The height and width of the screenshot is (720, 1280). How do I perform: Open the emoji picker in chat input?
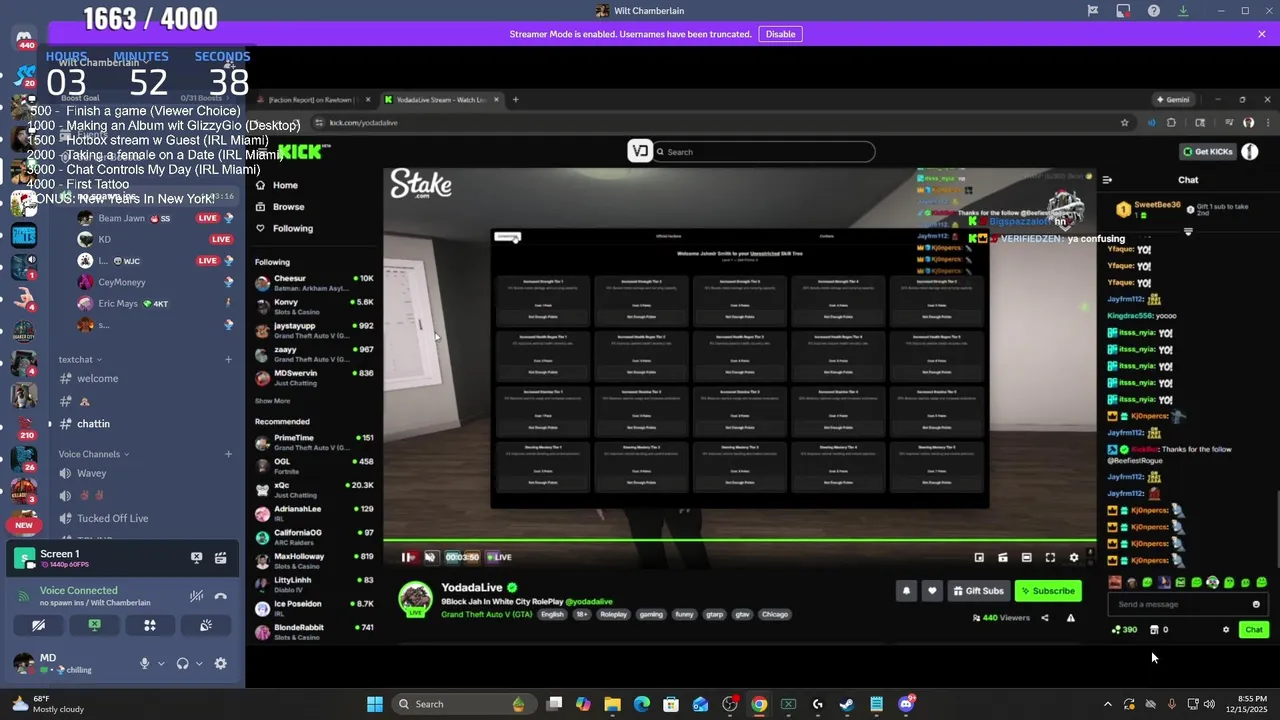click(1256, 604)
